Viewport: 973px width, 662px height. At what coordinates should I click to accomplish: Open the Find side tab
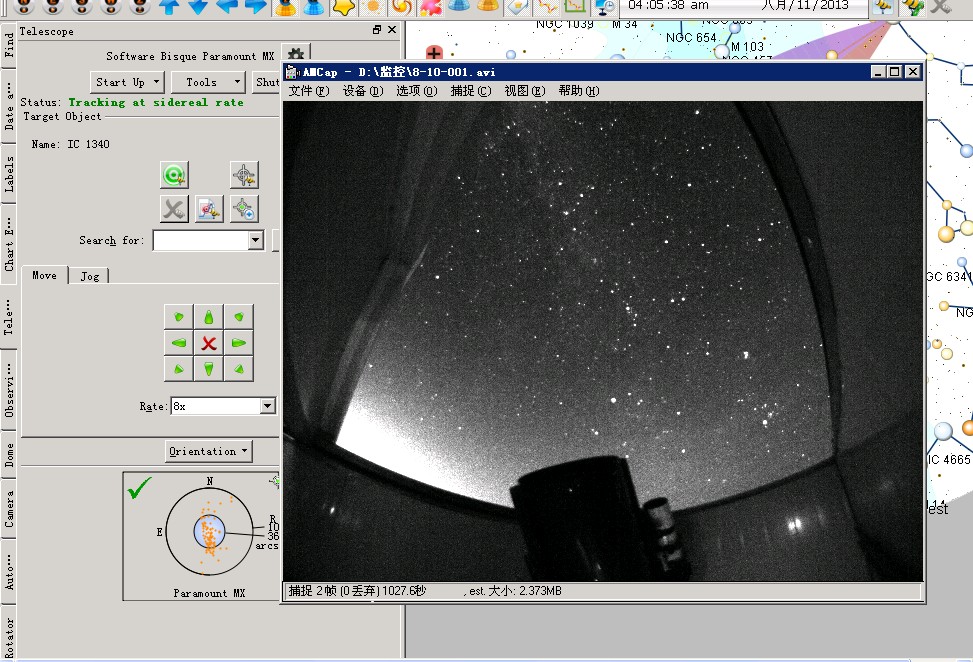click(x=9, y=46)
